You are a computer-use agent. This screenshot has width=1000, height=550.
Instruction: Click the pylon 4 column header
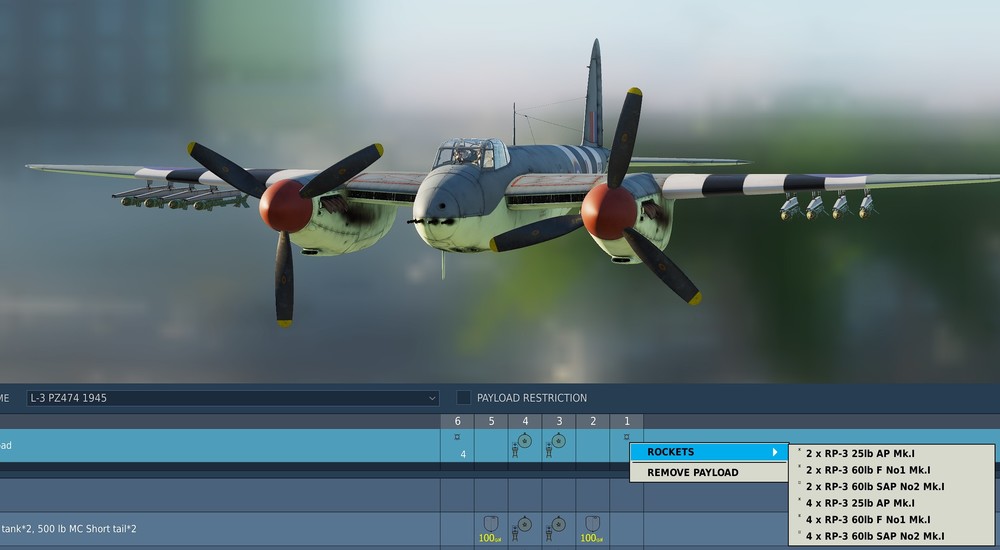point(525,421)
